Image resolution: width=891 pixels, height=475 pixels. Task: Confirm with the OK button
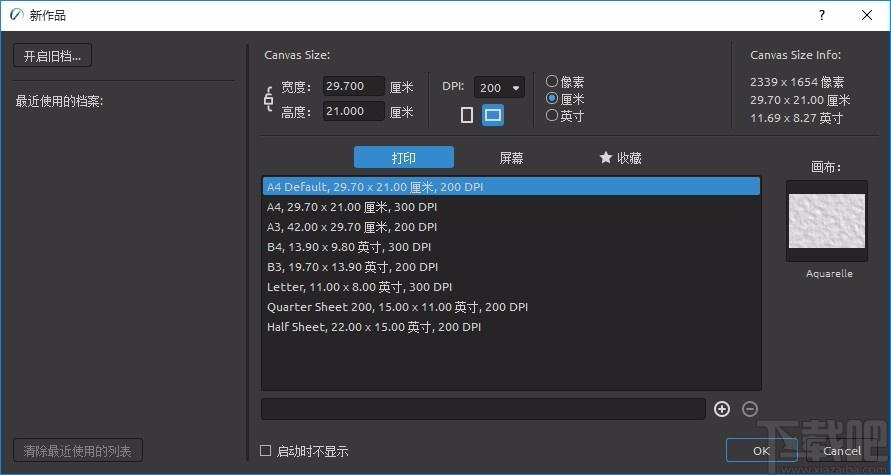pyautogui.click(x=761, y=451)
